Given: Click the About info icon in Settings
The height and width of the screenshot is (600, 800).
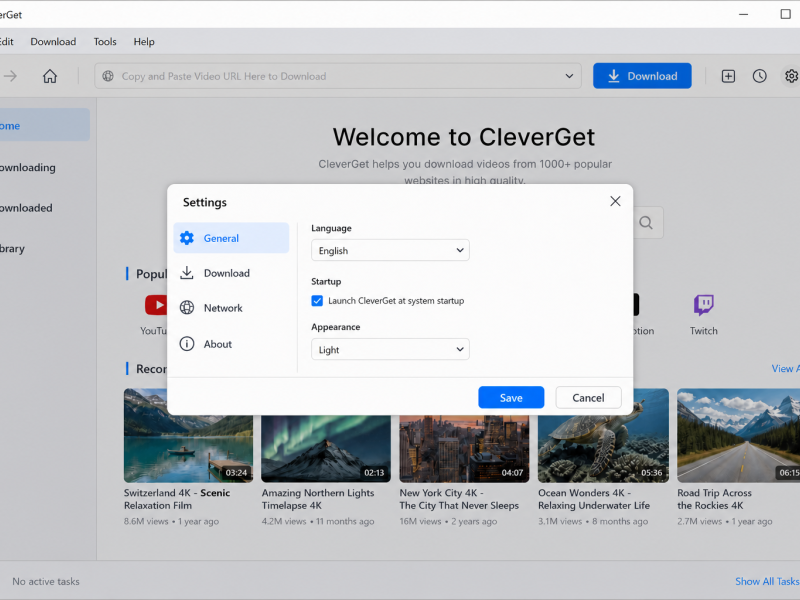Looking at the screenshot, I should (x=187, y=344).
